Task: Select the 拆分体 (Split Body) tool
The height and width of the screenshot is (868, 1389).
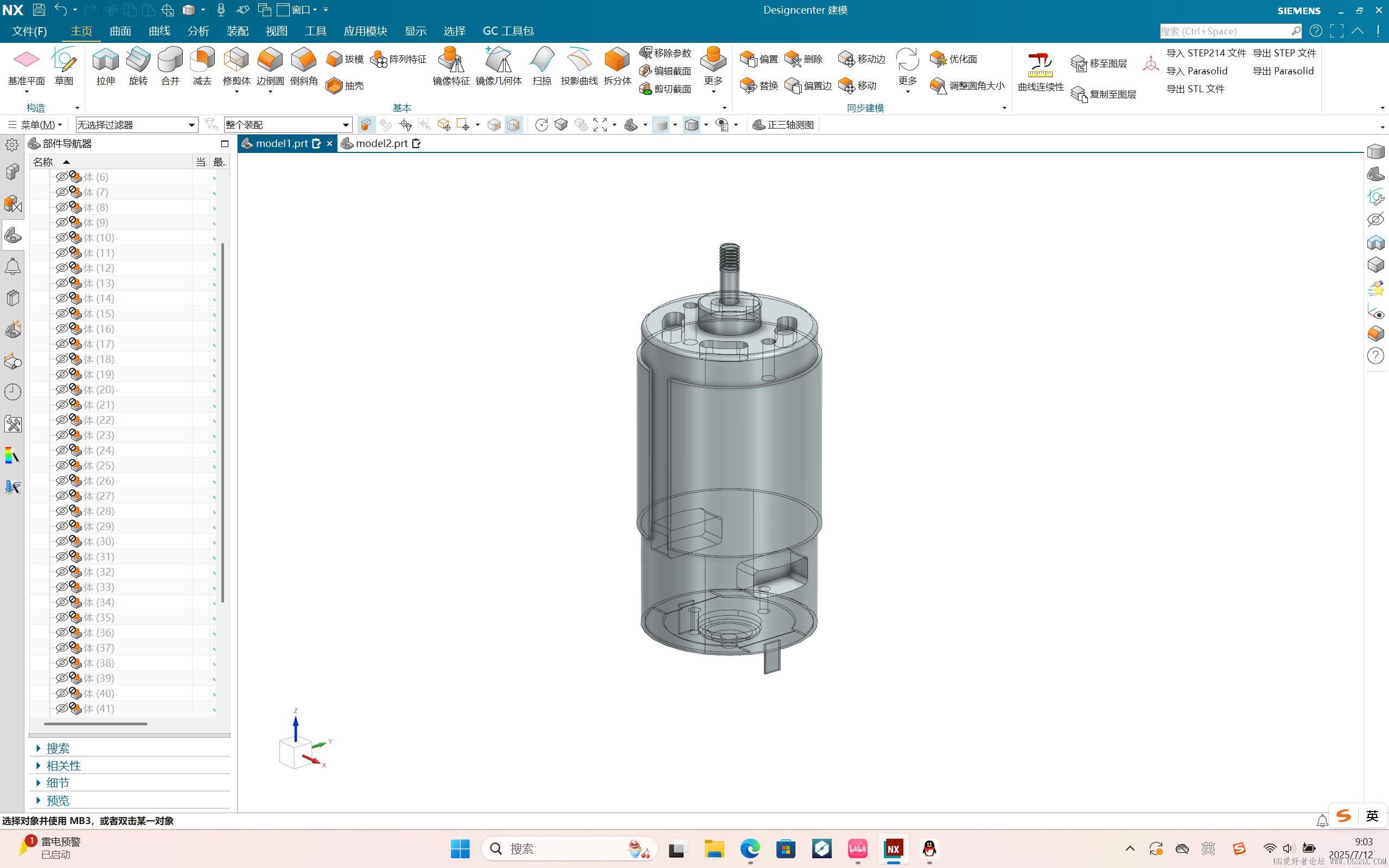Action: [617, 67]
